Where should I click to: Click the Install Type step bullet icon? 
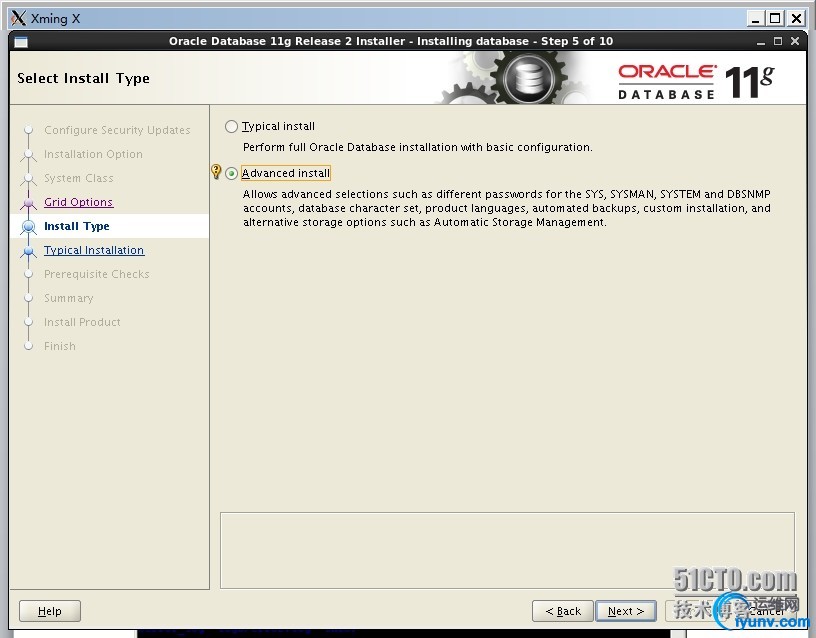pos(29,226)
